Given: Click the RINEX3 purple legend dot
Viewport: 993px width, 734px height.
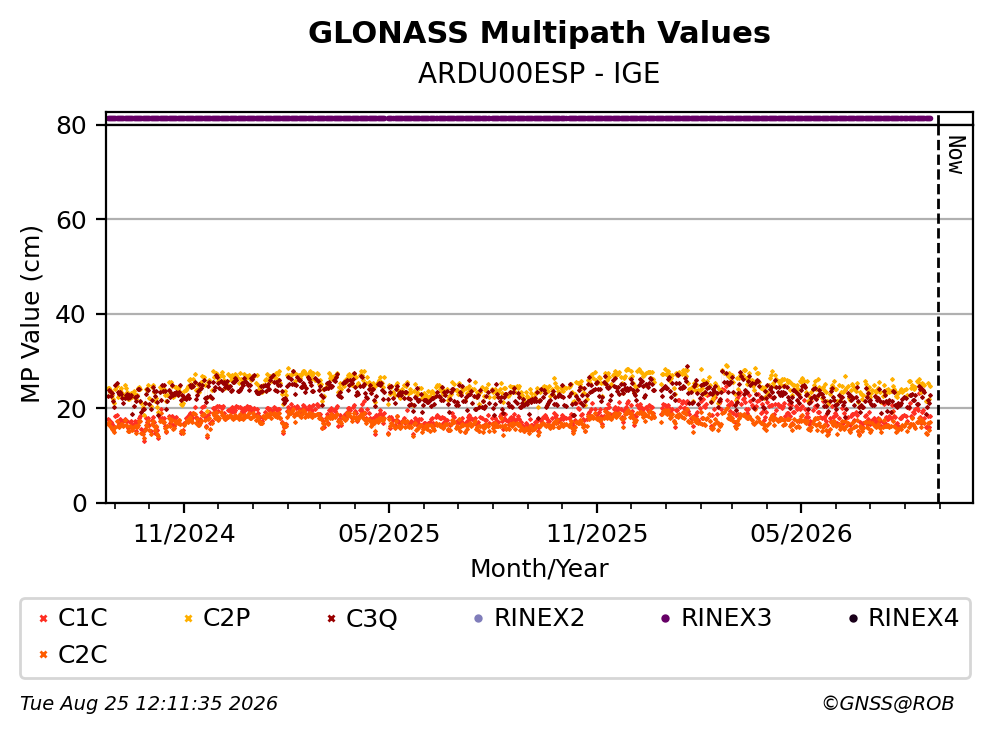Looking at the screenshot, I should pyautogui.click(x=666, y=618).
